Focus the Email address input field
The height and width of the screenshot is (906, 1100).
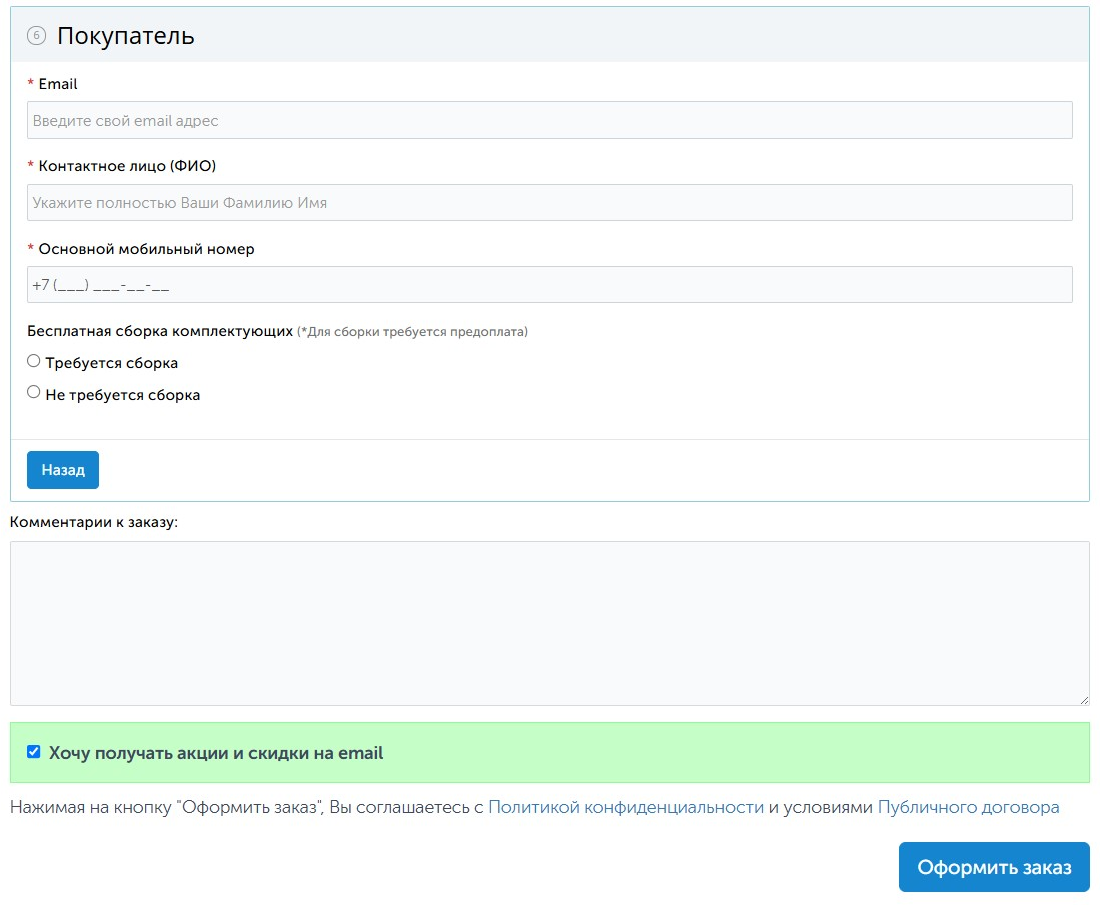[x=549, y=120]
